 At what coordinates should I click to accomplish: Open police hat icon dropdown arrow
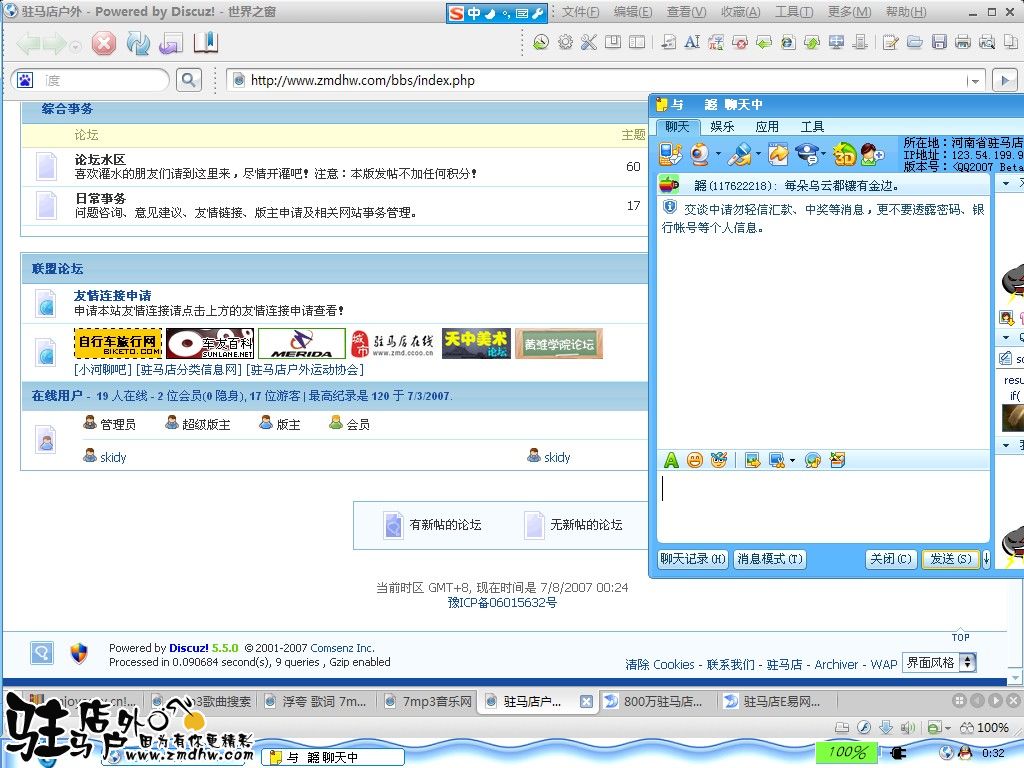823,155
